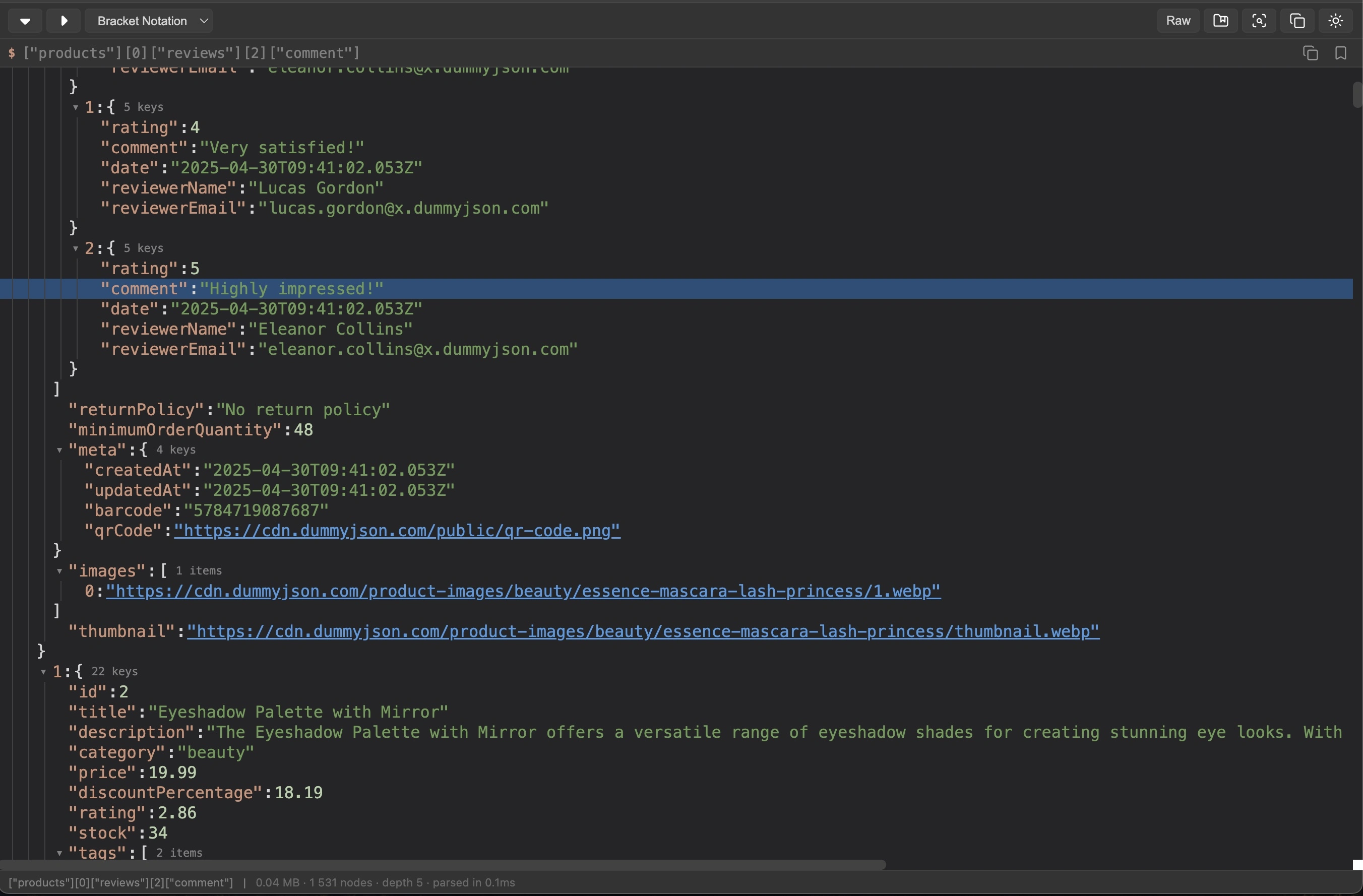Click the horizontal scrollbar thumb
Viewport: 1363px width, 896px height.
click(443, 865)
